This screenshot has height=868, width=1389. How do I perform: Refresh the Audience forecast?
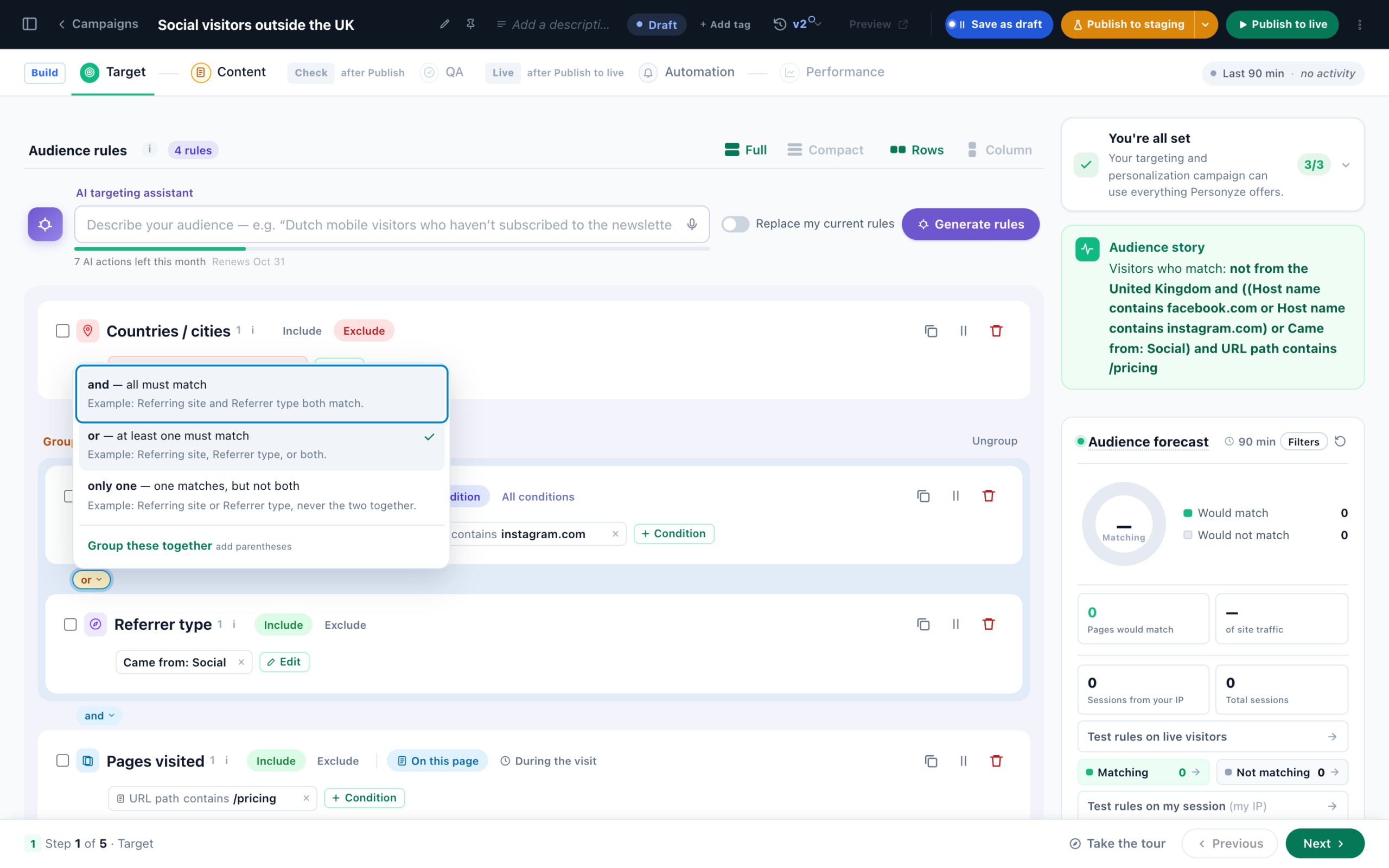1340,442
